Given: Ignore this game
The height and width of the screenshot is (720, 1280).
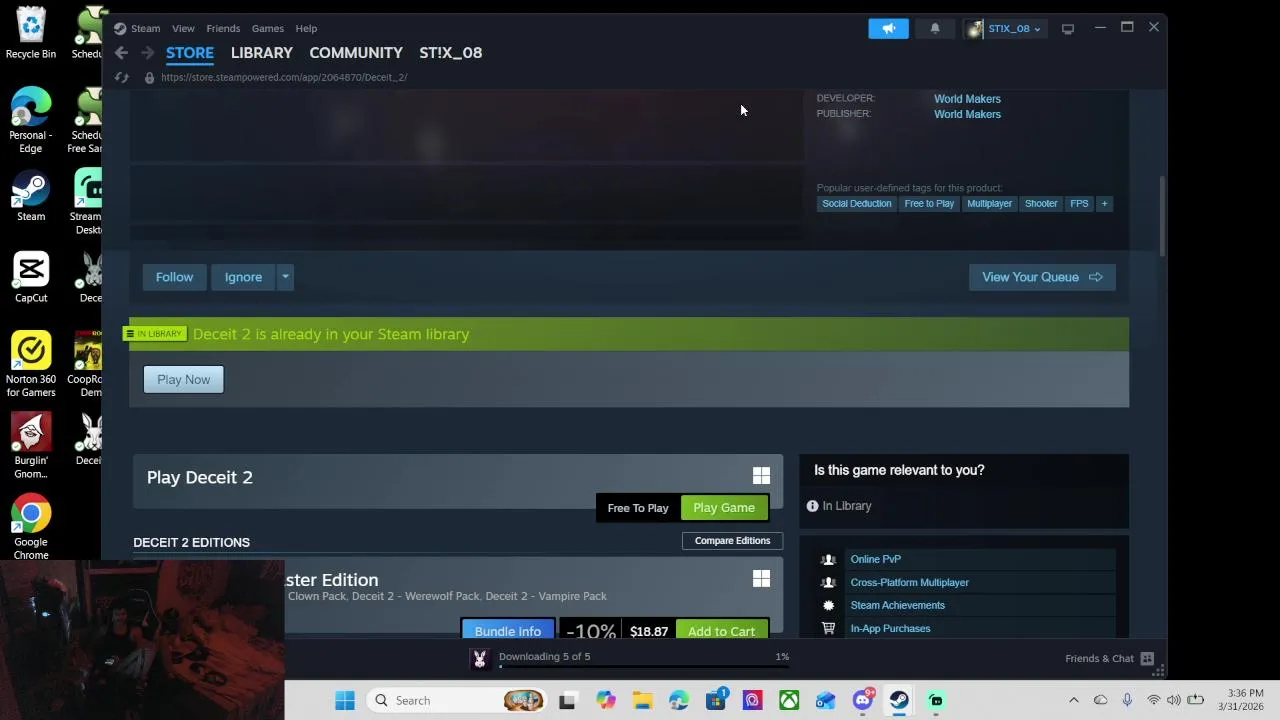Looking at the screenshot, I should (243, 277).
